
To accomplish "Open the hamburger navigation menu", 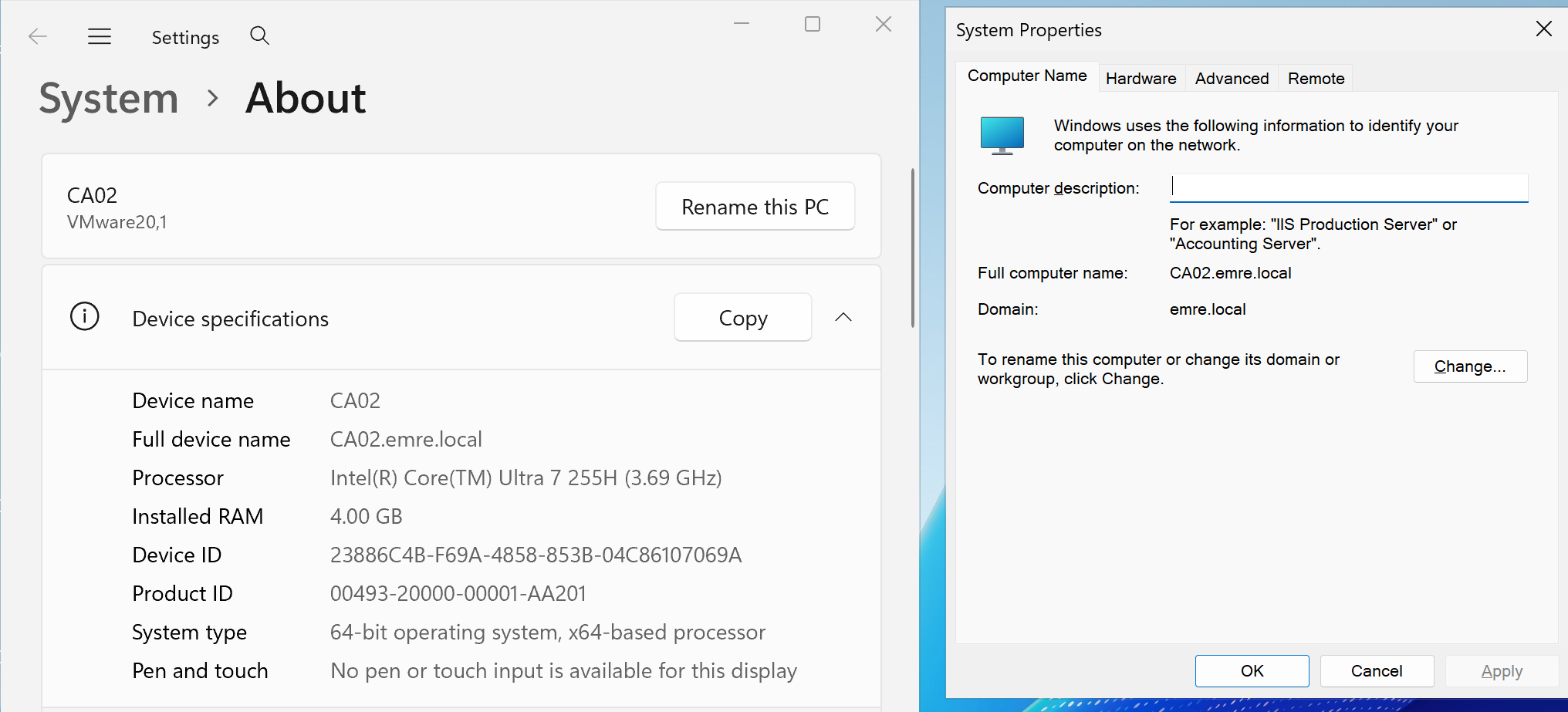I will [x=100, y=36].
